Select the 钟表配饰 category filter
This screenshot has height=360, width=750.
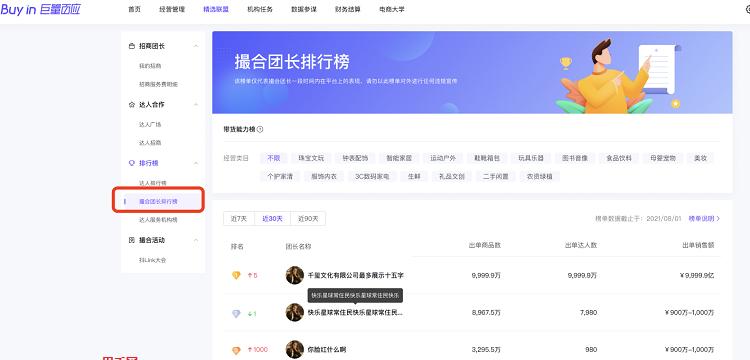pyautogui.click(x=355, y=158)
